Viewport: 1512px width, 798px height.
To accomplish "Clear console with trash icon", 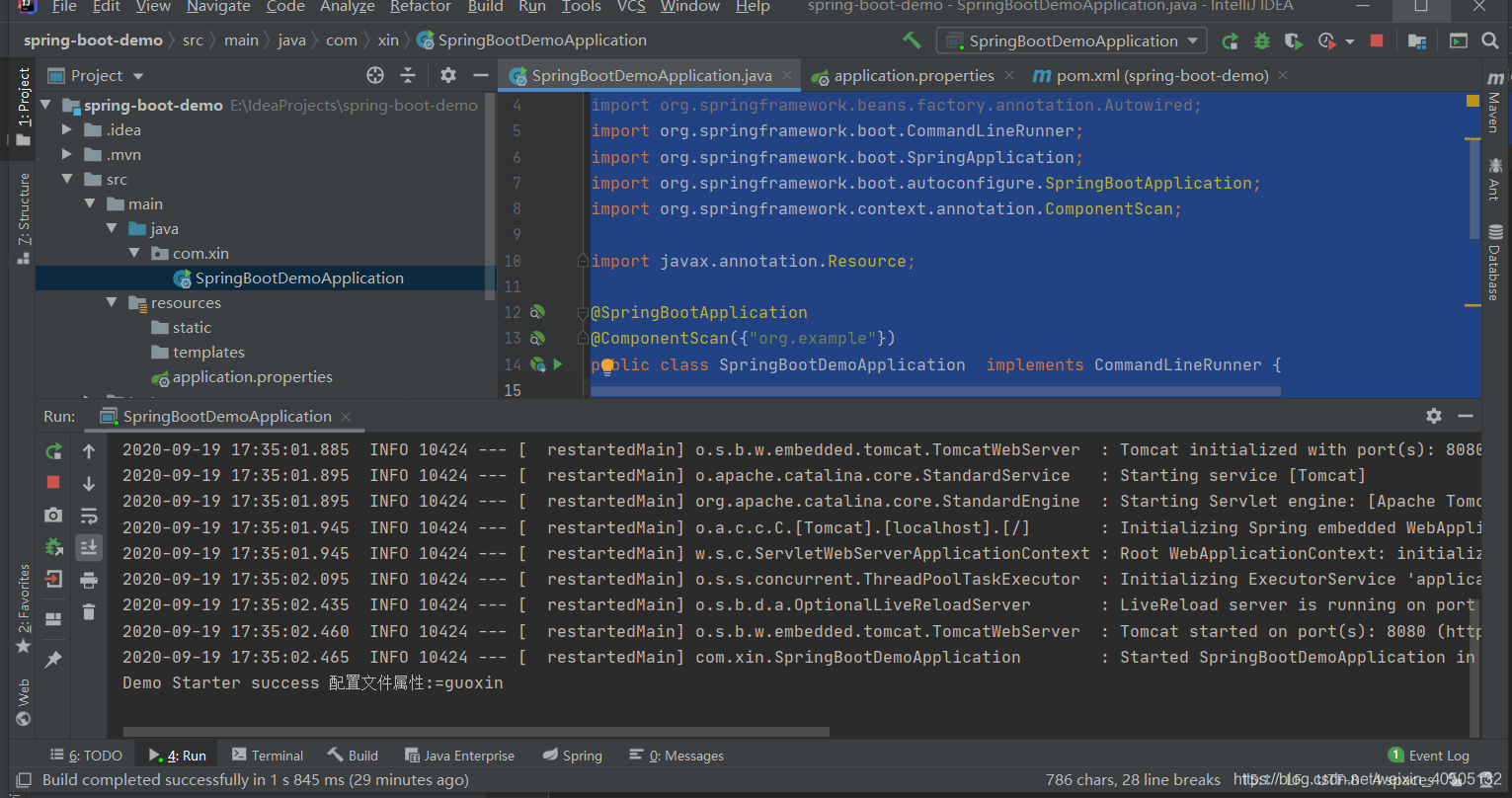I will (x=89, y=612).
